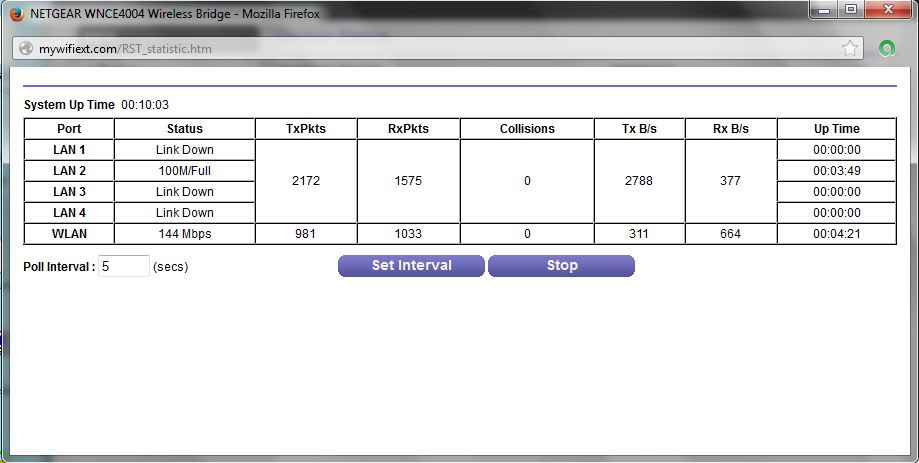This screenshot has width=919, height=463.
Task: Focus the Poll Interval input field
Action: [124, 266]
